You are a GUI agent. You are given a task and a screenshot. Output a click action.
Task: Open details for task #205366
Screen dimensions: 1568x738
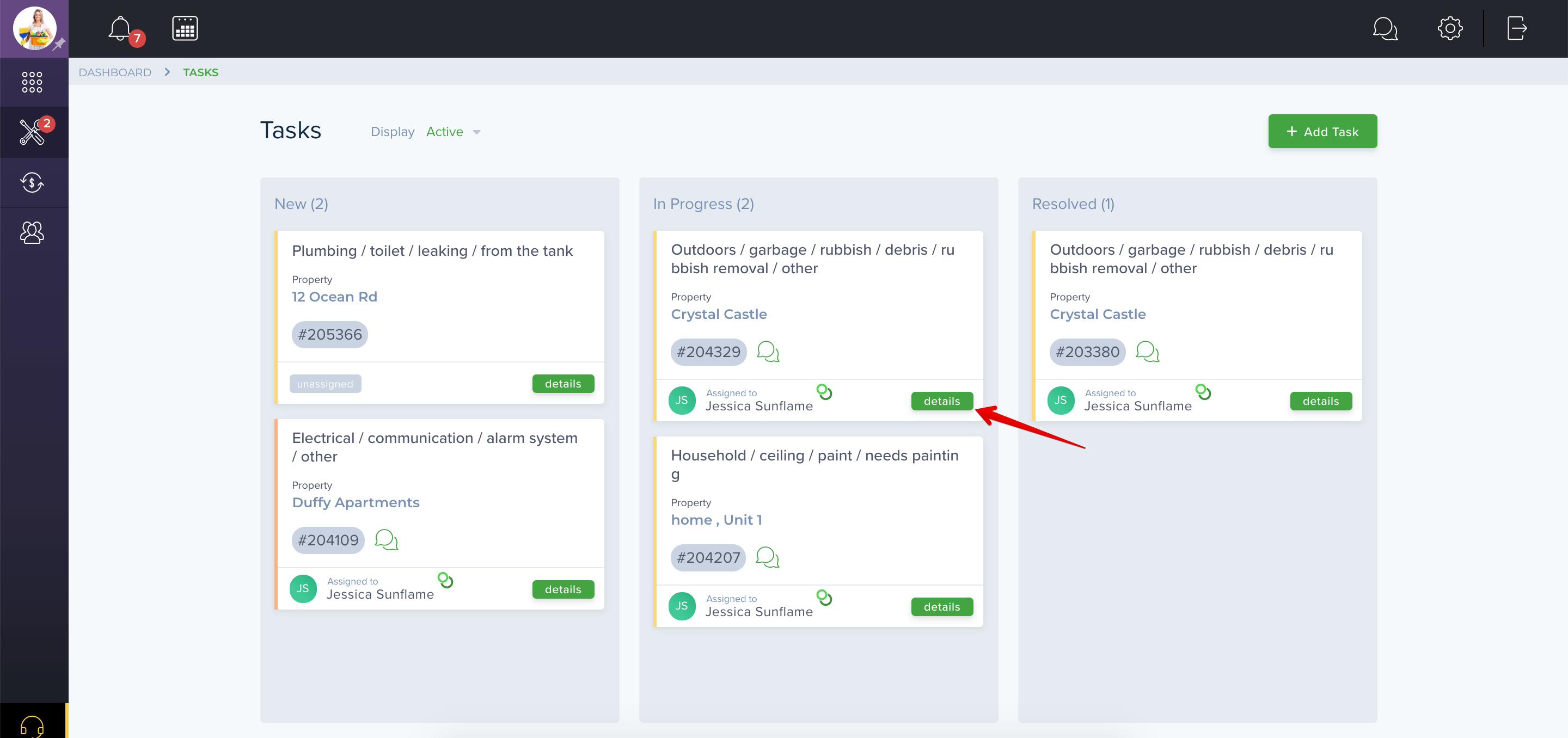(563, 384)
